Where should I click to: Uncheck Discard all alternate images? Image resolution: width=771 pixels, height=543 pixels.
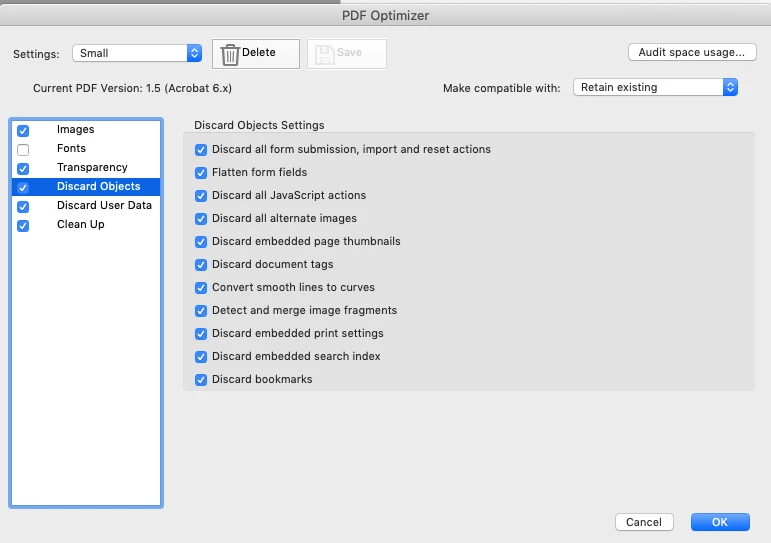201,218
